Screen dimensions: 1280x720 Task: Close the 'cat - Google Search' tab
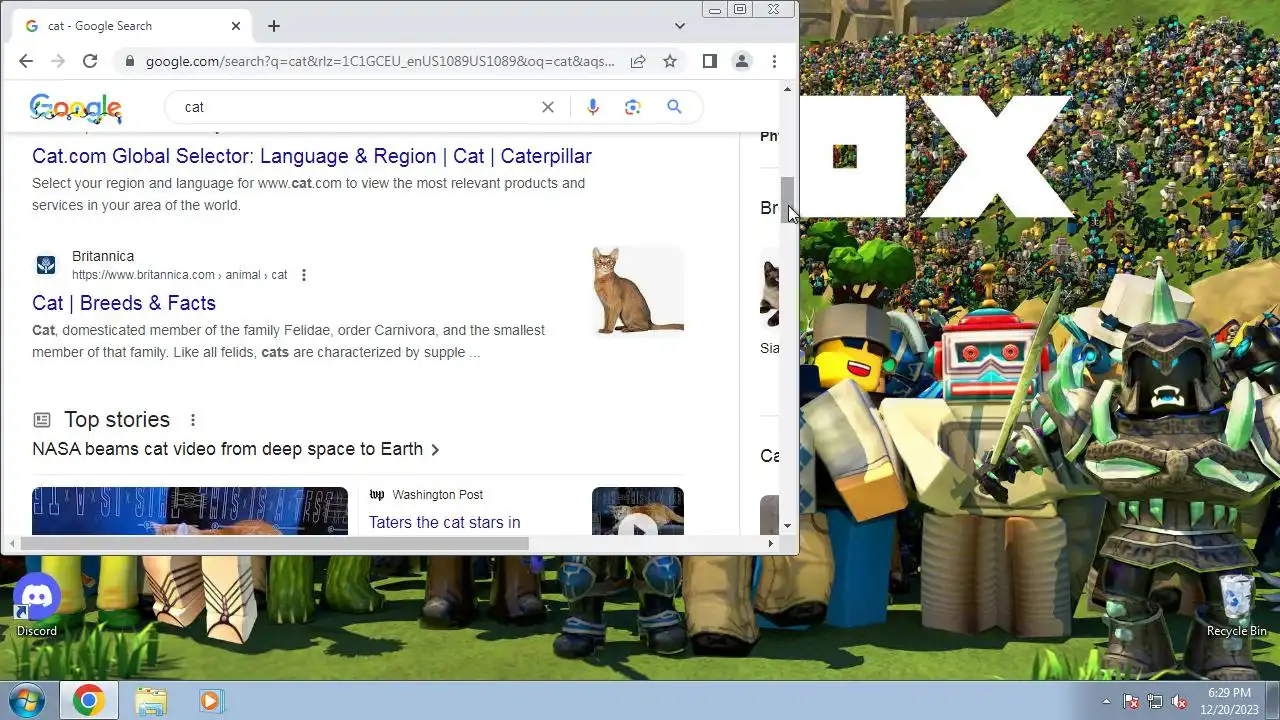[x=236, y=26]
